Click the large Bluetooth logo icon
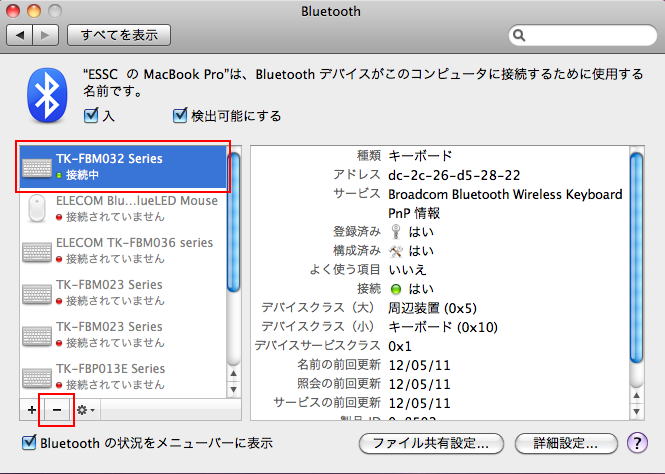 point(47,95)
